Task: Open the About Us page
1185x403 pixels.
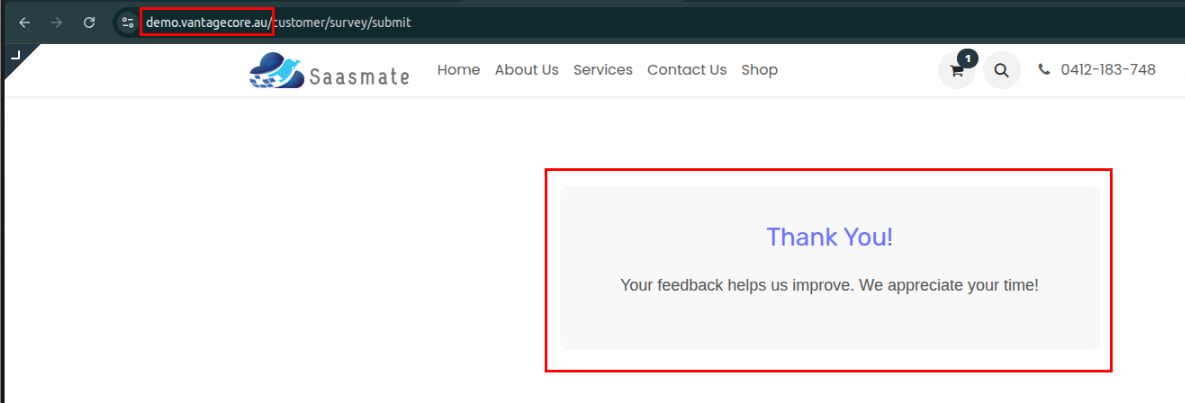Action: click(x=526, y=70)
